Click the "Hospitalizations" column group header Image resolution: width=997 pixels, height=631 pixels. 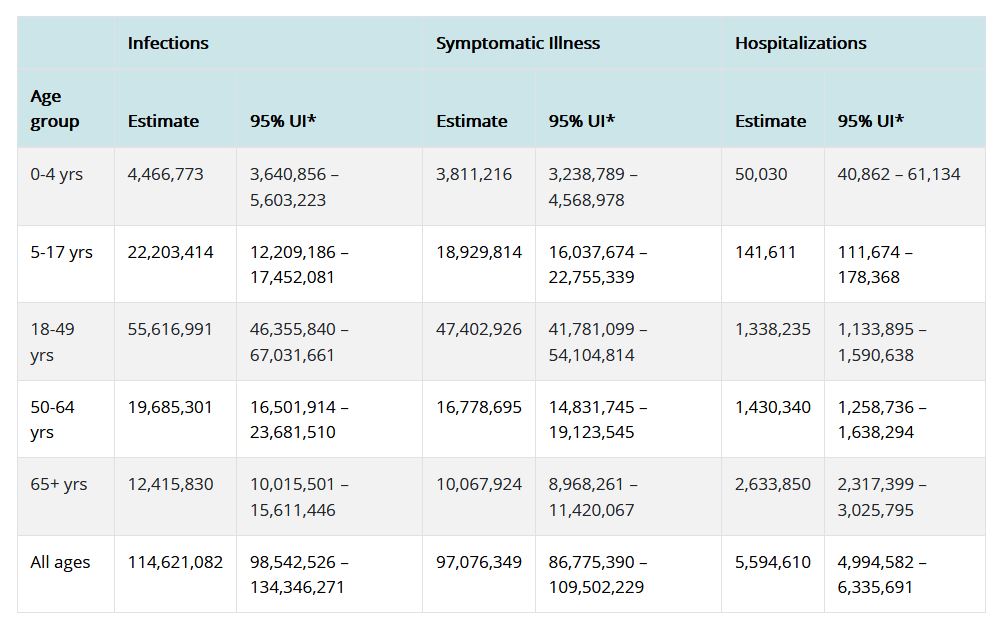click(800, 43)
